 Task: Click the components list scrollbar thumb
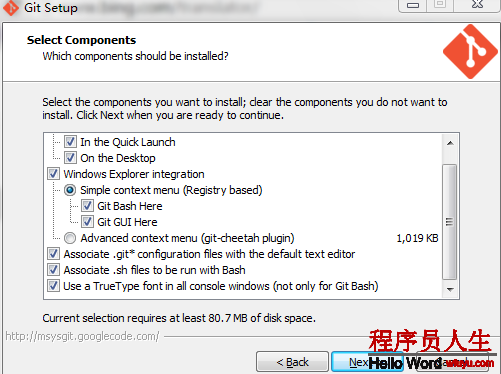(x=450, y=222)
